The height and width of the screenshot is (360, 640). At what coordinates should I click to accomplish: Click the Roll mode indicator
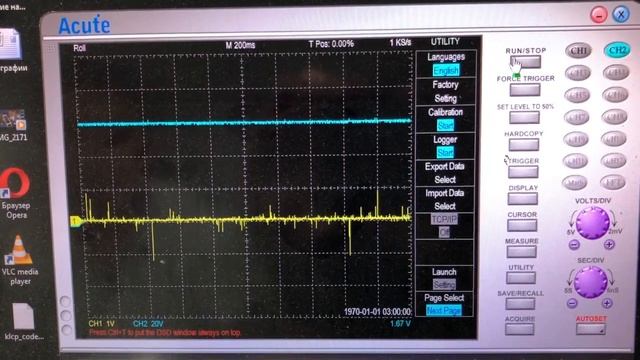[80, 48]
